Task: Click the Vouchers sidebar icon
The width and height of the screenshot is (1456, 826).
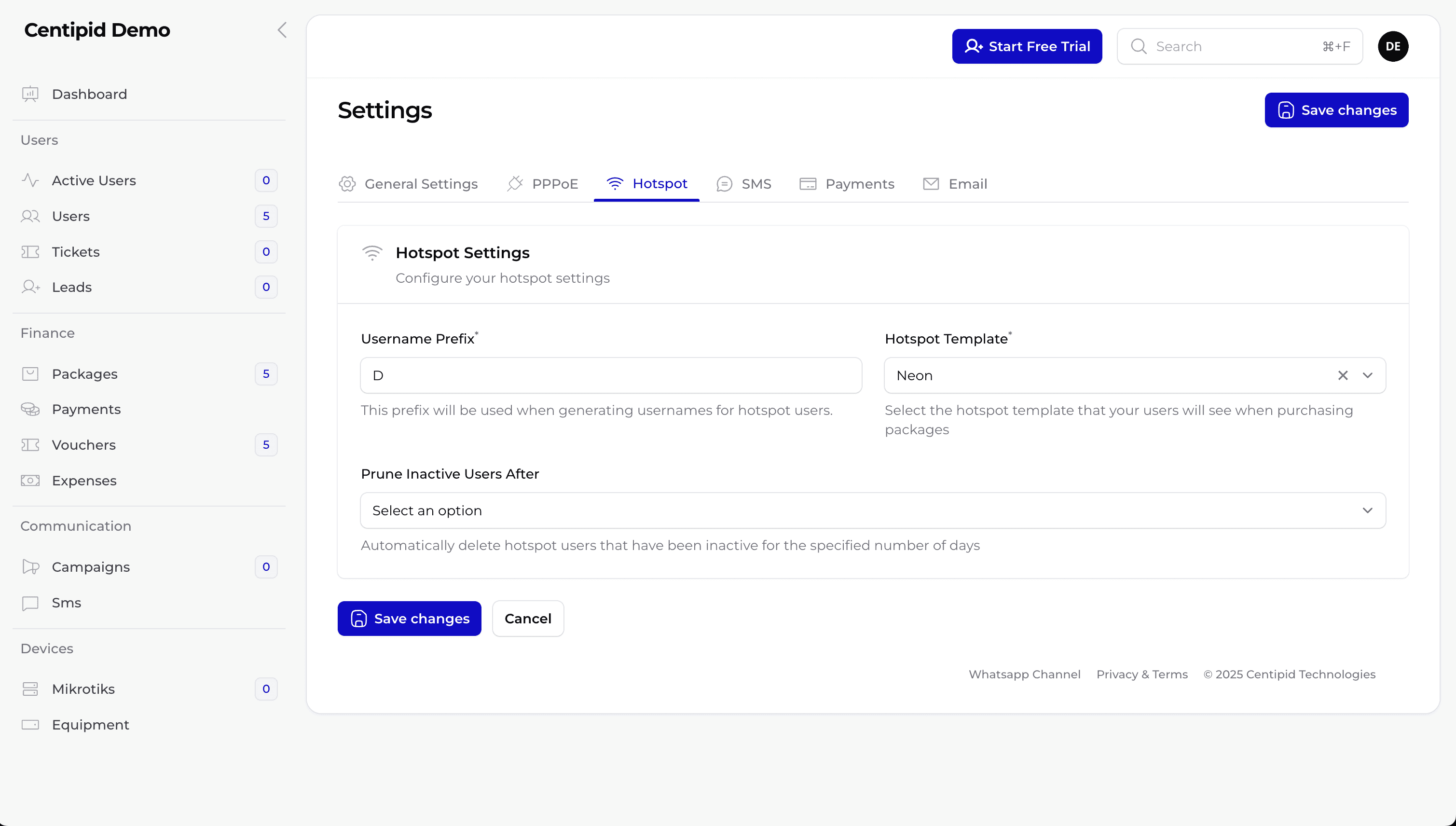Action: [31, 445]
